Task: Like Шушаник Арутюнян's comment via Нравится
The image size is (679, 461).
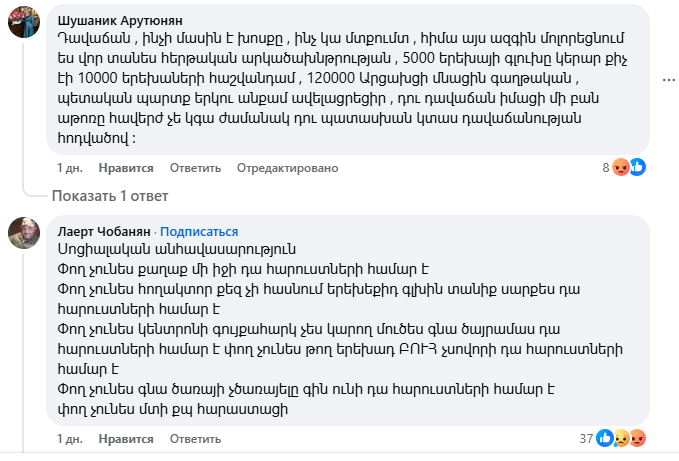Action: [119, 168]
